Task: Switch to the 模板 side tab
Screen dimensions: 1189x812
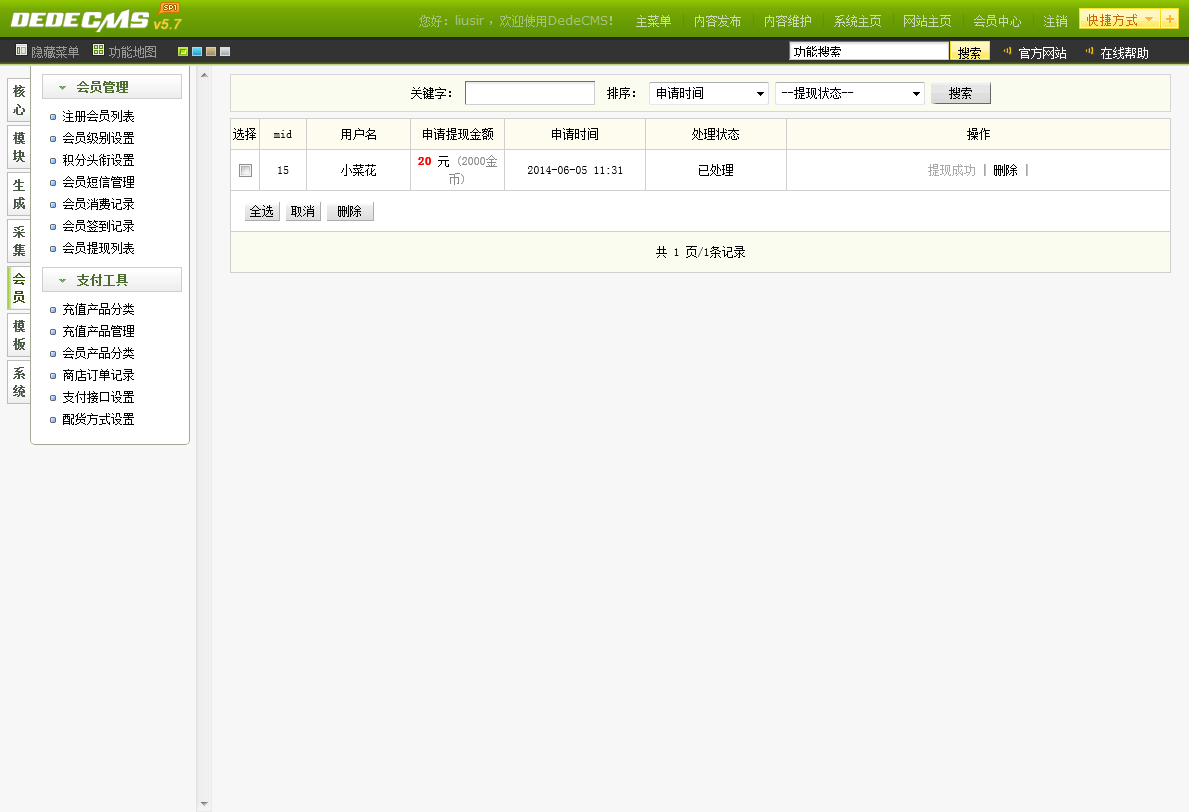Action: [19, 335]
